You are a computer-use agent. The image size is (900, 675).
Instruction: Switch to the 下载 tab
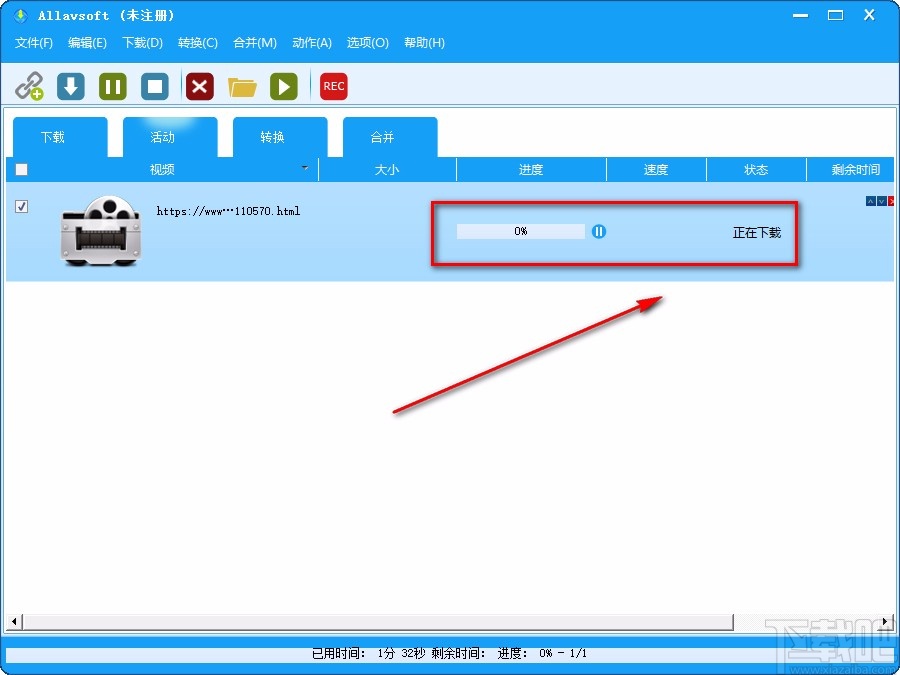(60, 137)
